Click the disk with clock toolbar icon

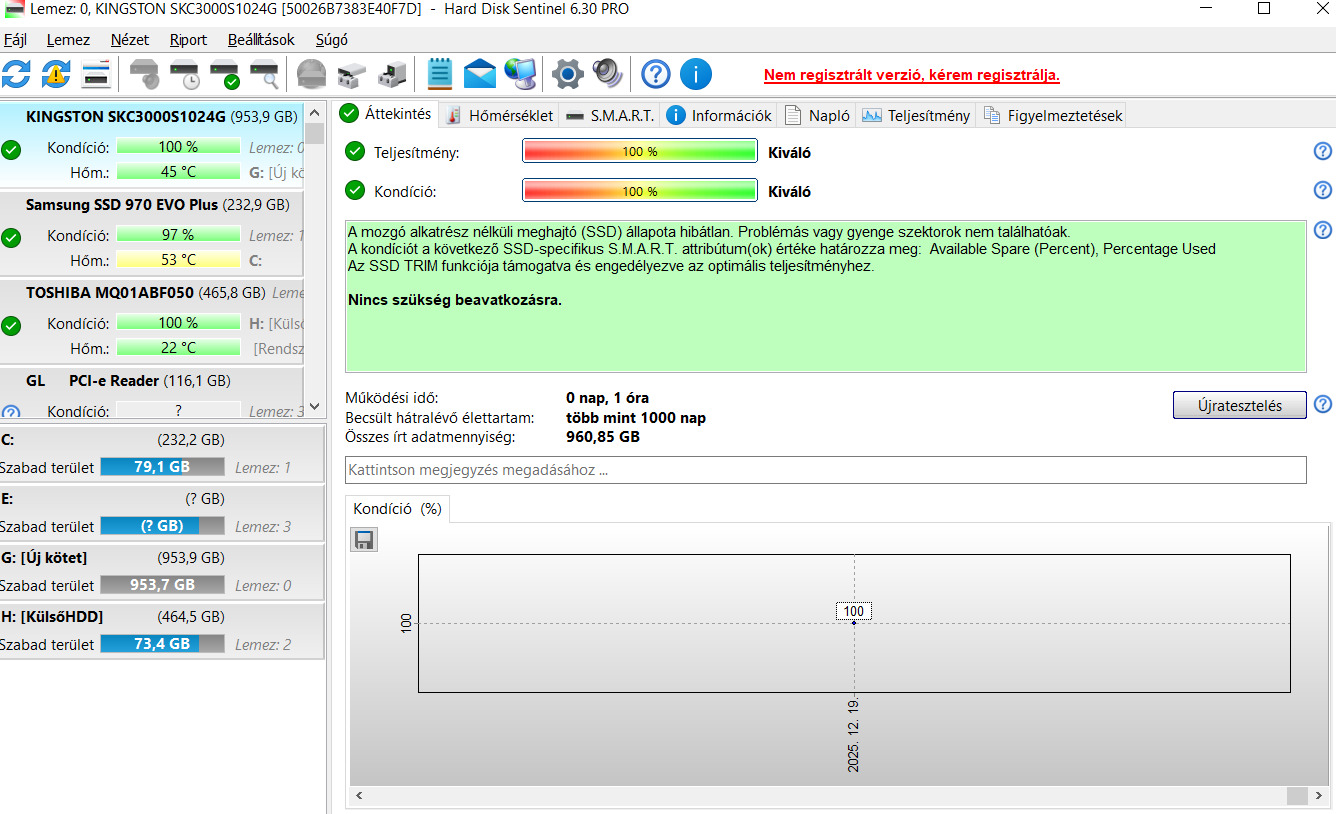pos(185,74)
